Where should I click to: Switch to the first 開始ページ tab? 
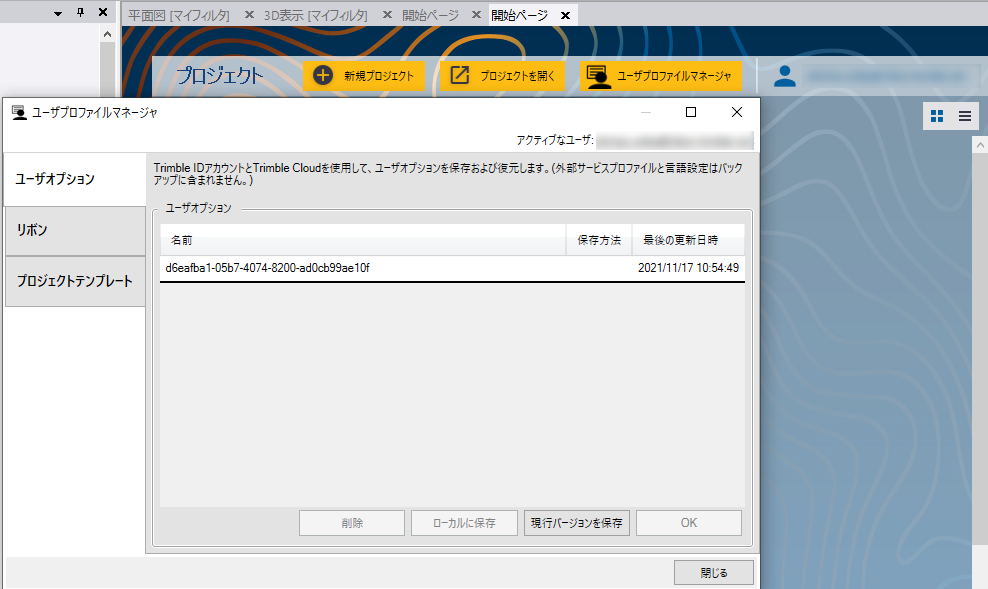(x=432, y=14)
